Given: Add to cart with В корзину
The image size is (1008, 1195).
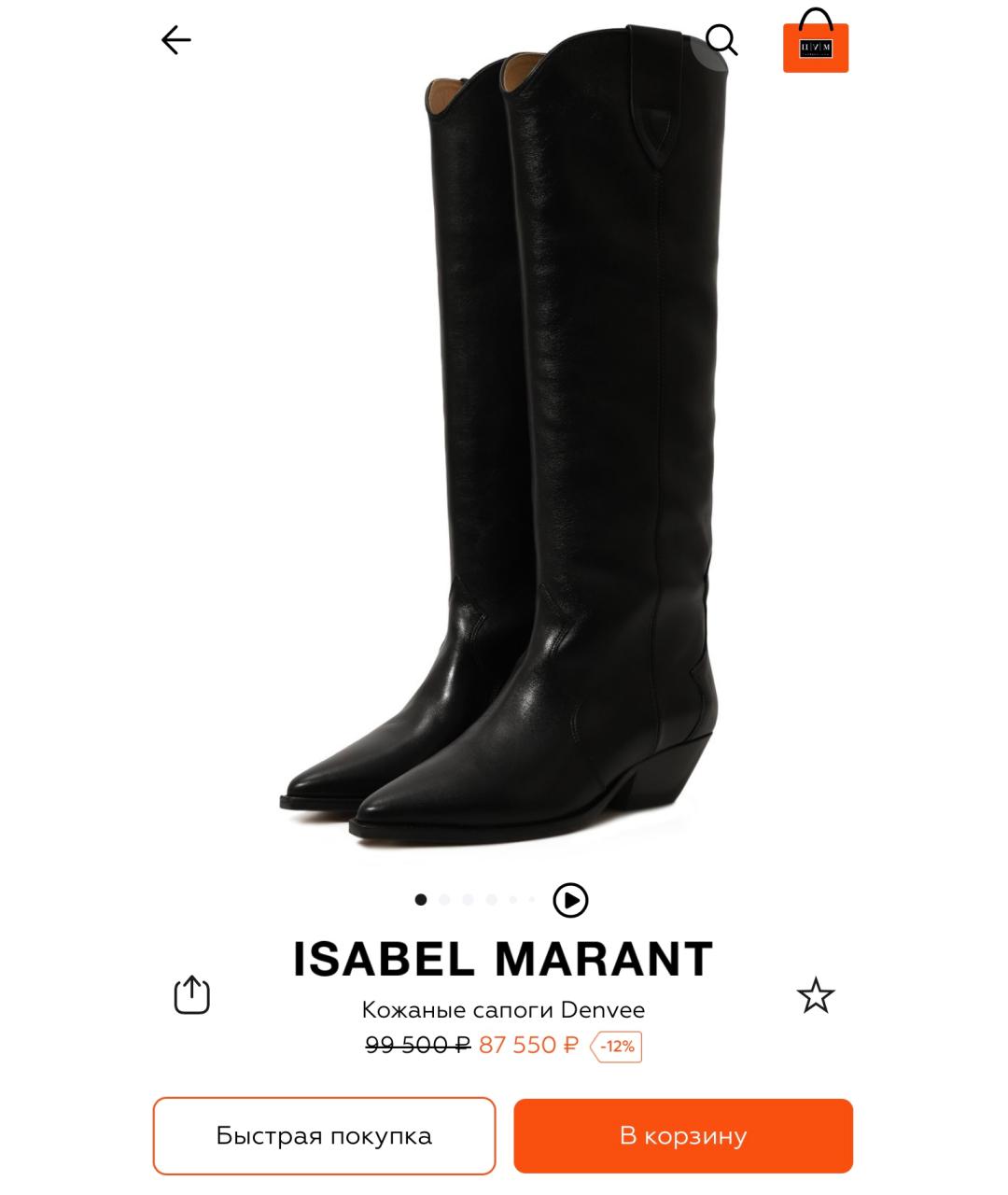Looking at the screenshot, I should tap(683, 1136).
